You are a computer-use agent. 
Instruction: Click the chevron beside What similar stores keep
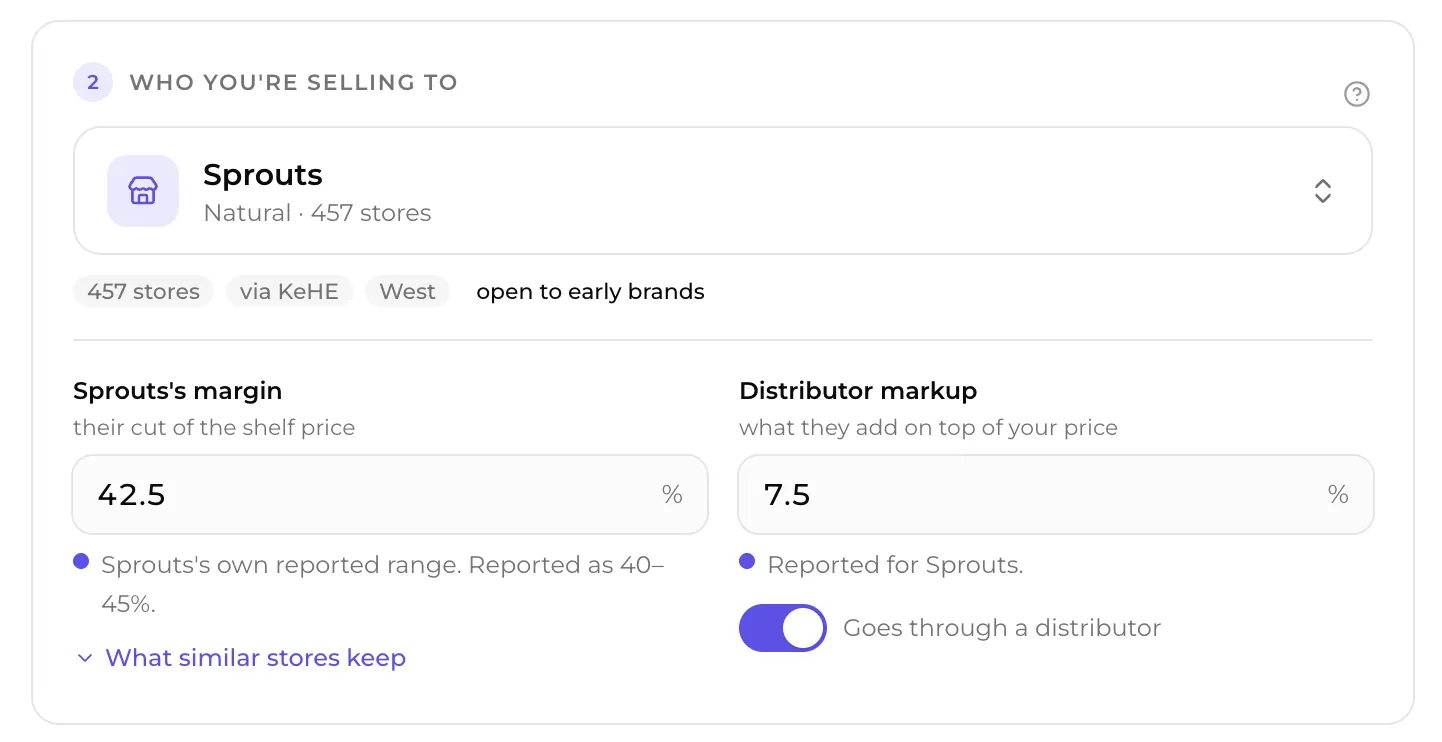tap(85, 658)
